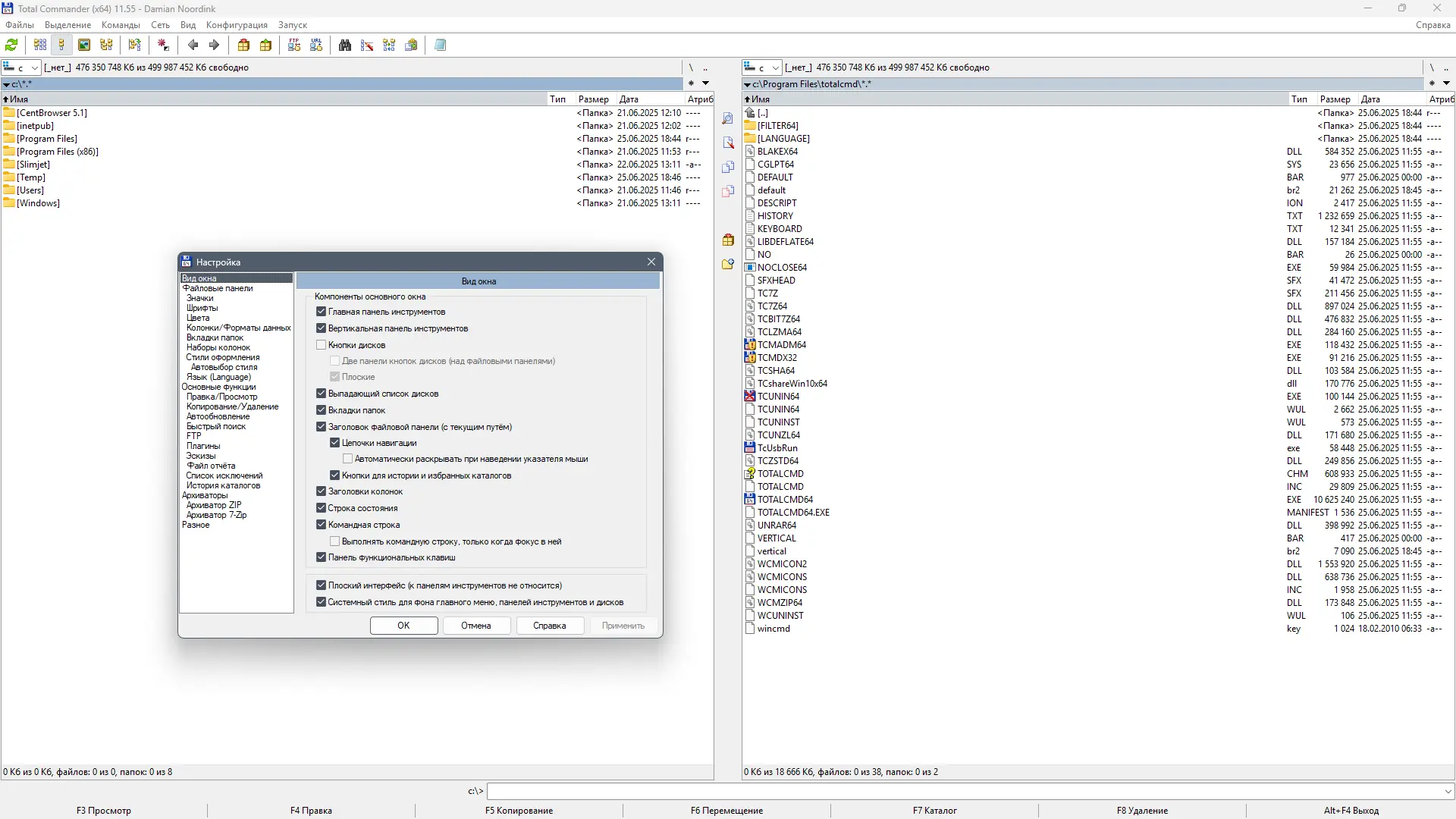
Task: Click the synchronize directories icon
Action: click(x=389, y=45)
